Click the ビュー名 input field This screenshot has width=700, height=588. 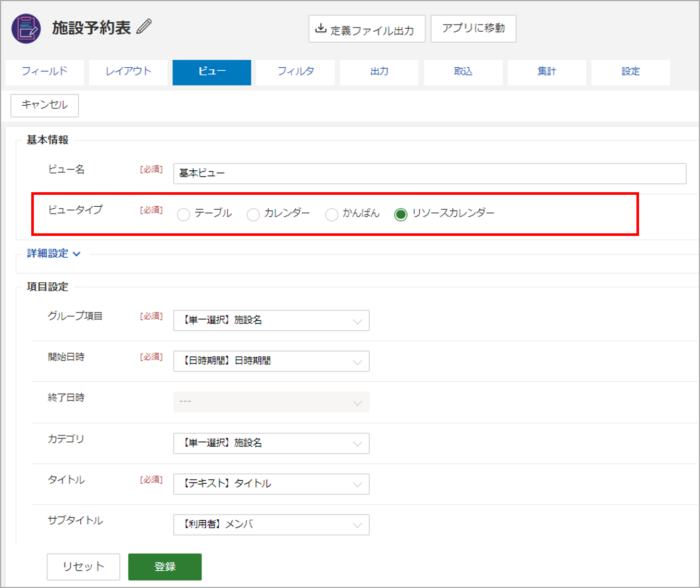[x=429, y=173]
